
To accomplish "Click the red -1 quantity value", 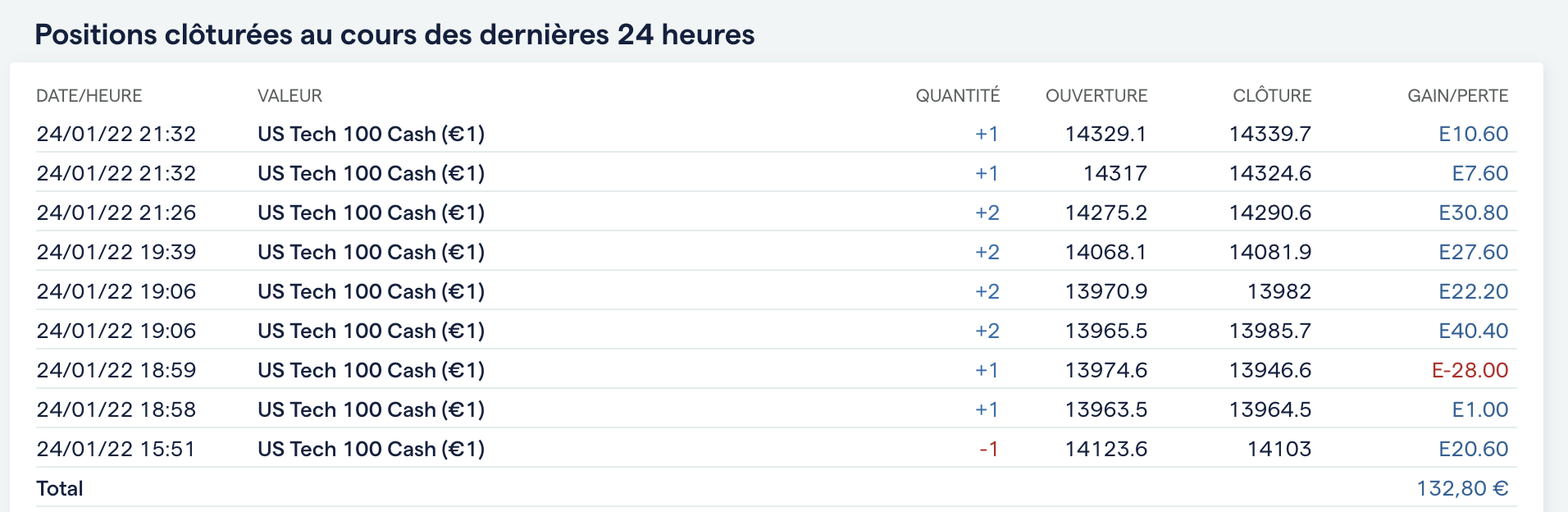I will (988, 449).
